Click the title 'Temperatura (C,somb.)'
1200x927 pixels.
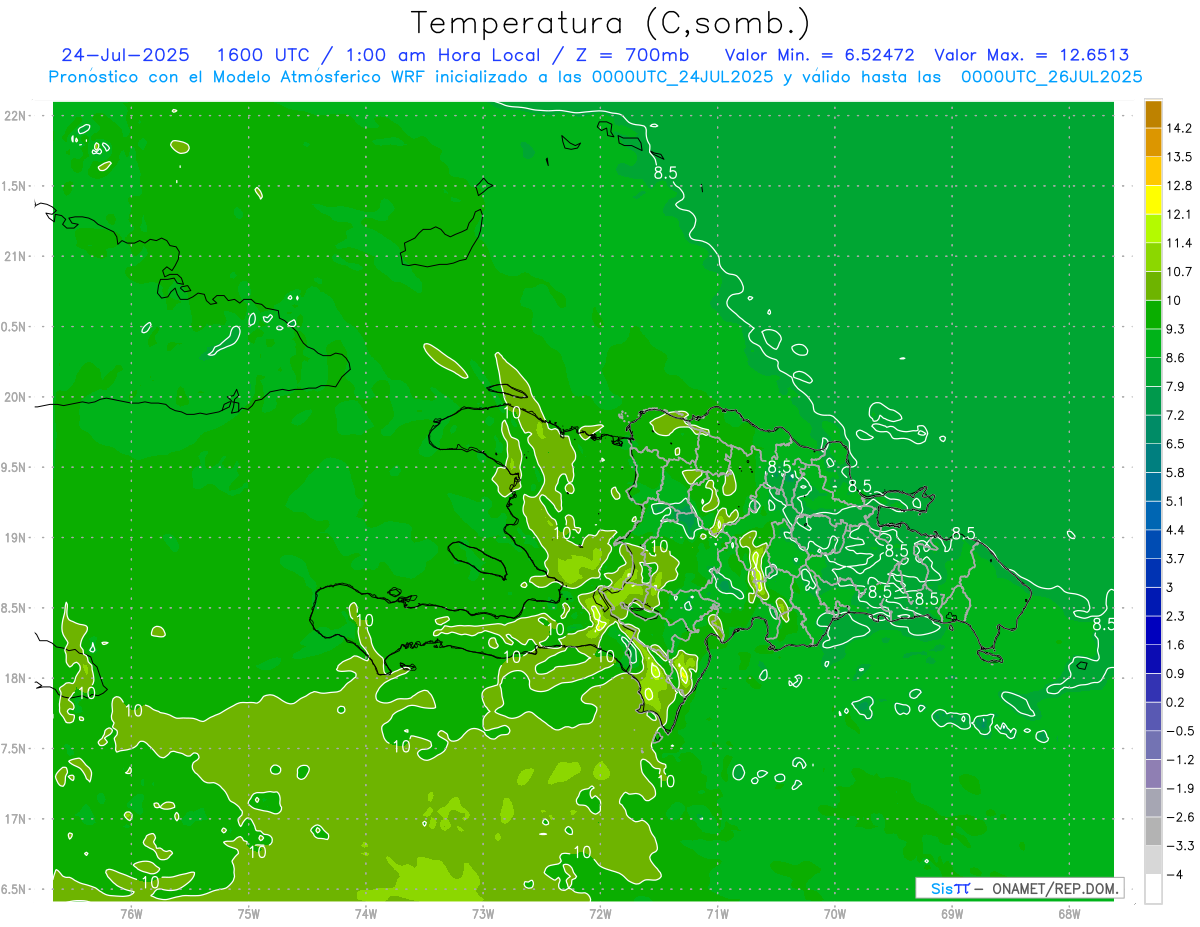[x=611, y=23]
